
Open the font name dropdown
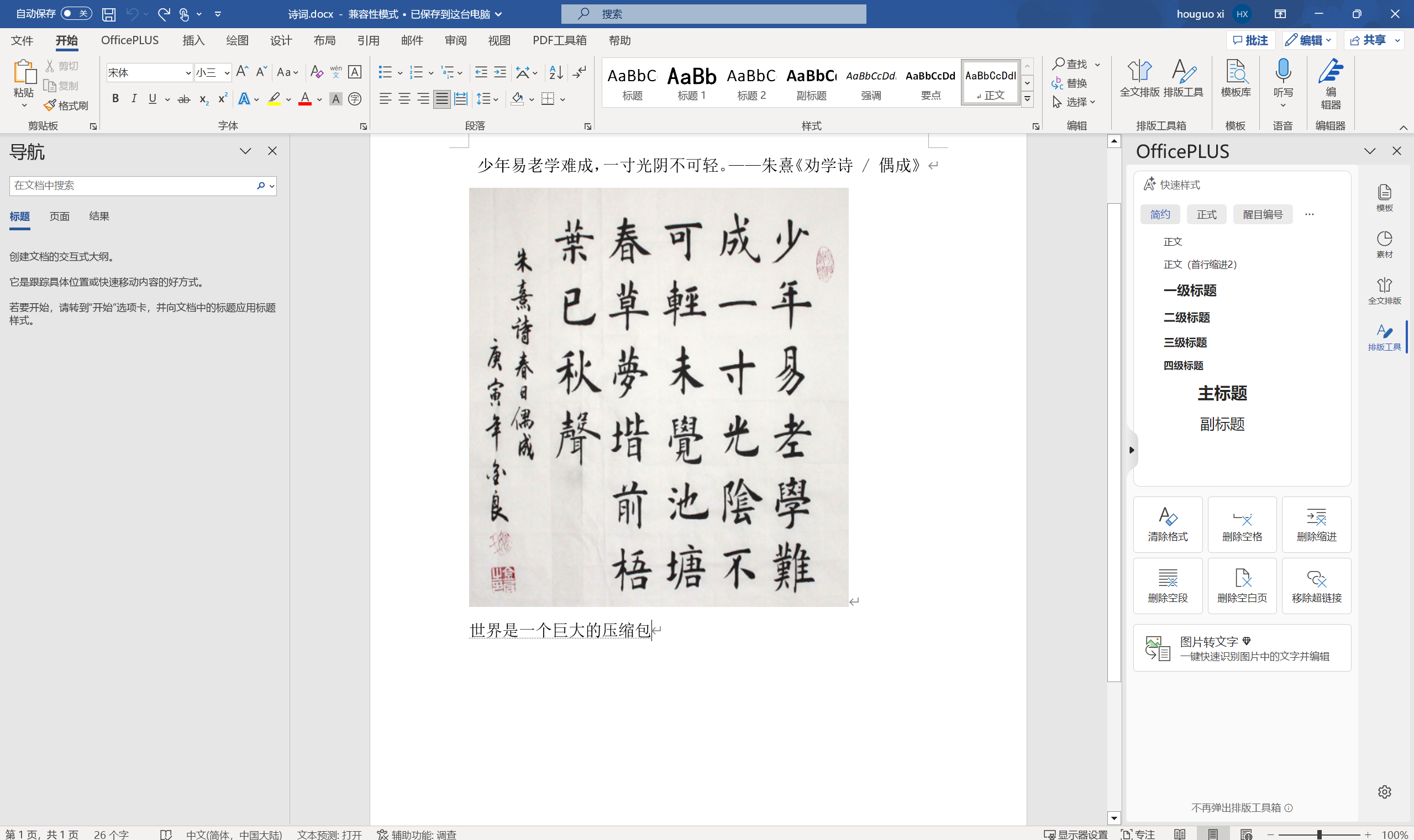(188, 72)
